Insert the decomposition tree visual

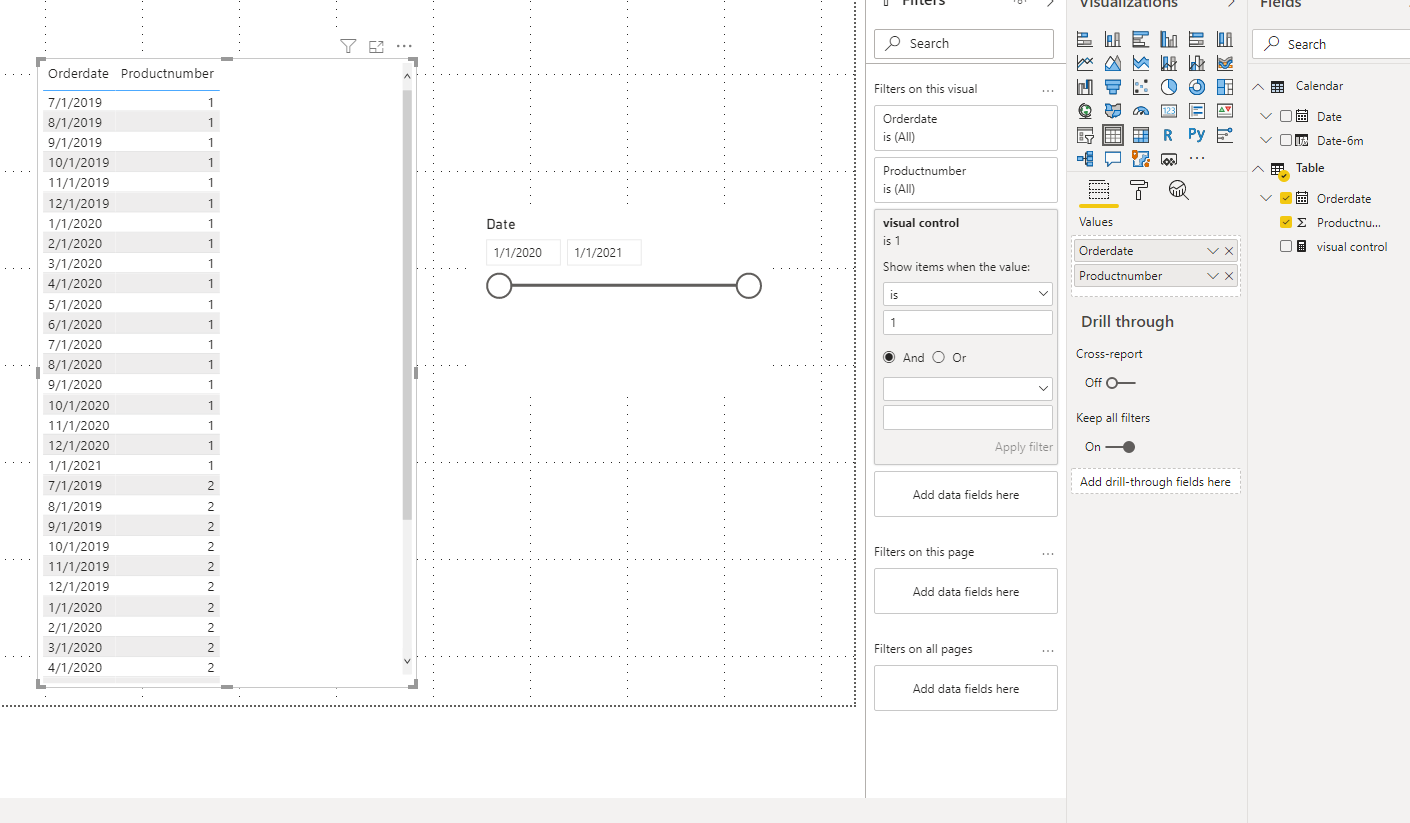coord(1085,159)
